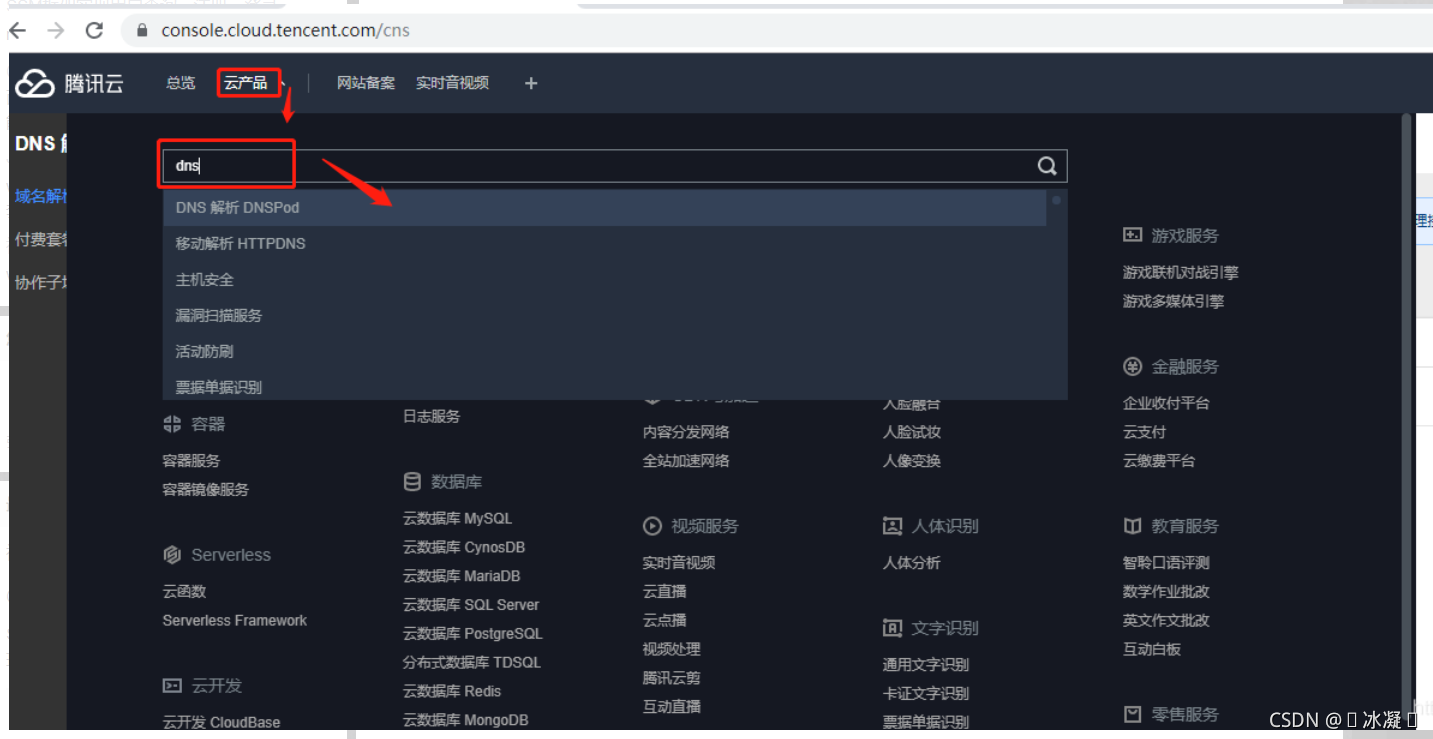Image resolution: width=1433 pixels, height=739 pixels.
Task: Open 云函数 link
Action: 184,592
